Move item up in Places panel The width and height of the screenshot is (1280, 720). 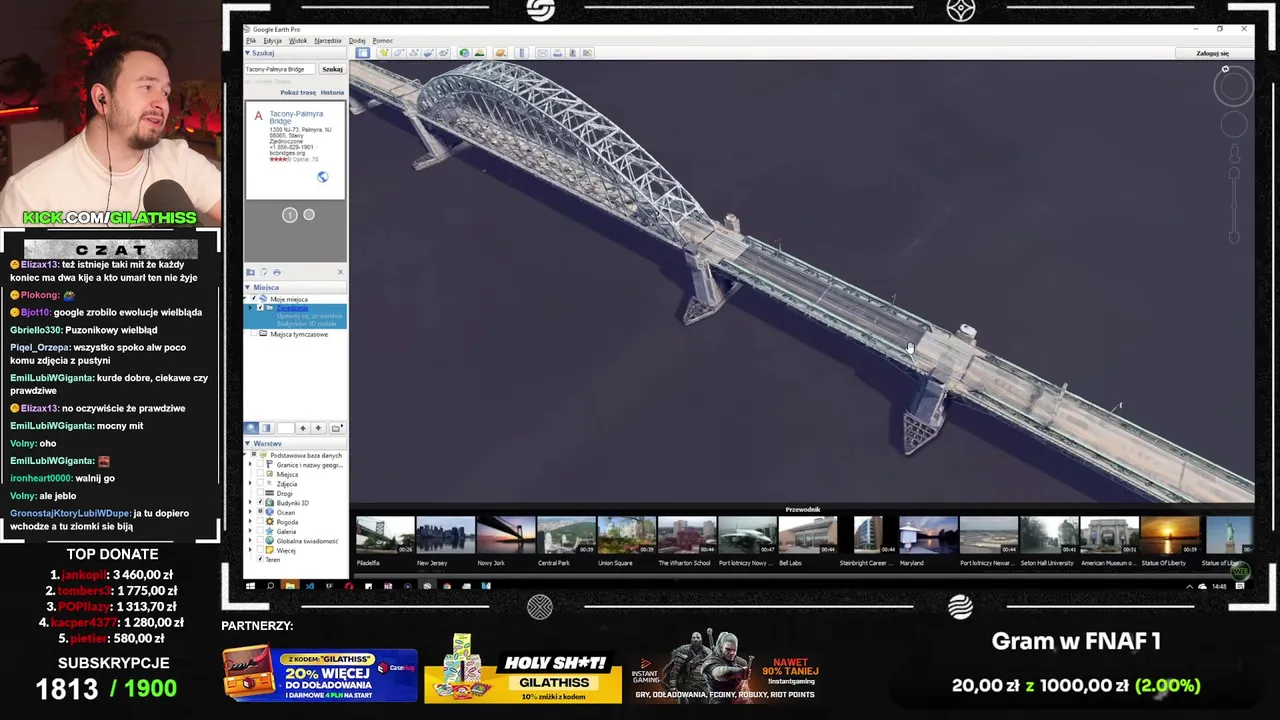(x=303, y=428)
